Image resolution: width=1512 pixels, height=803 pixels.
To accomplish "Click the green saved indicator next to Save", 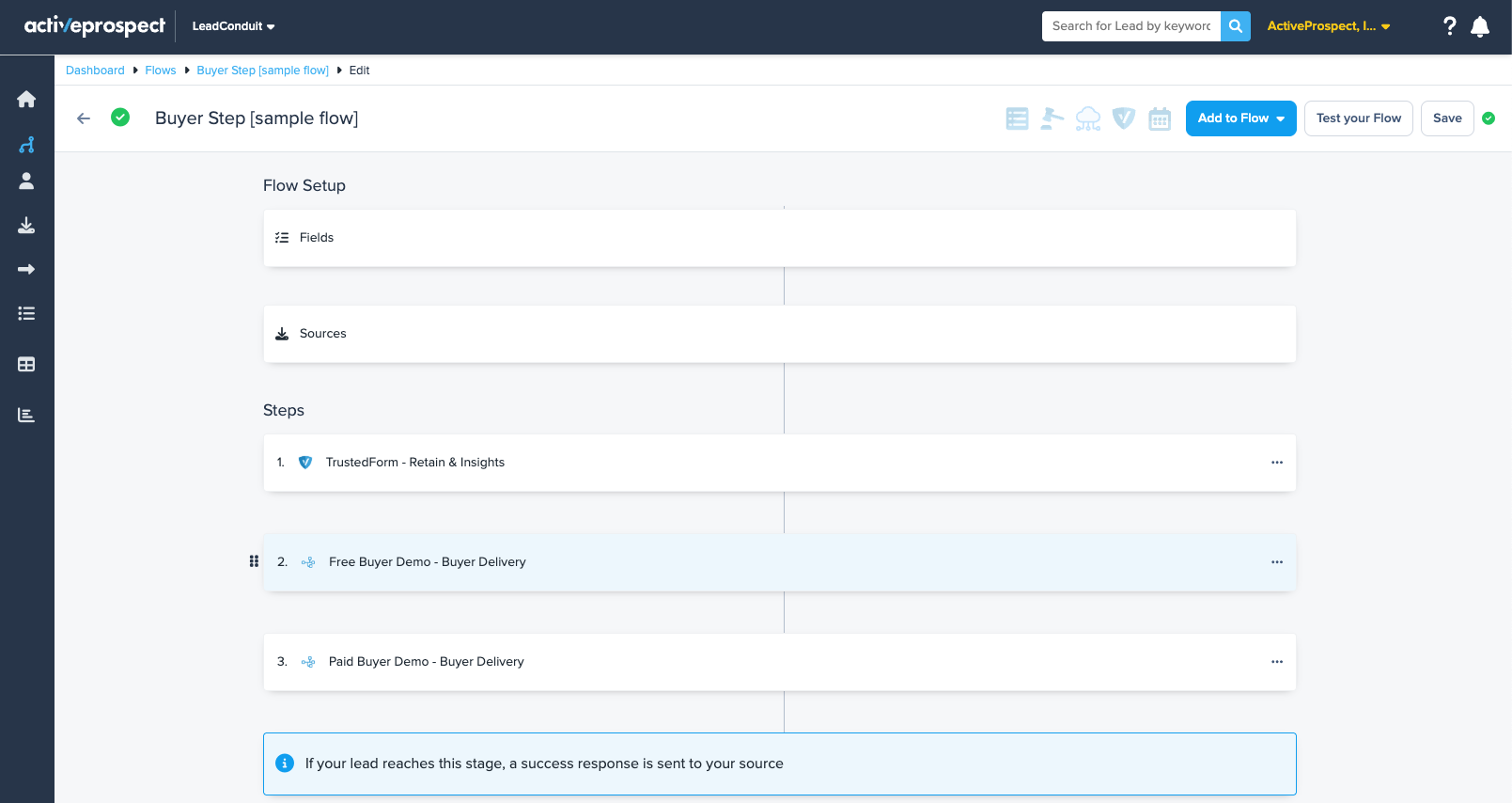I will (1489, 118).
